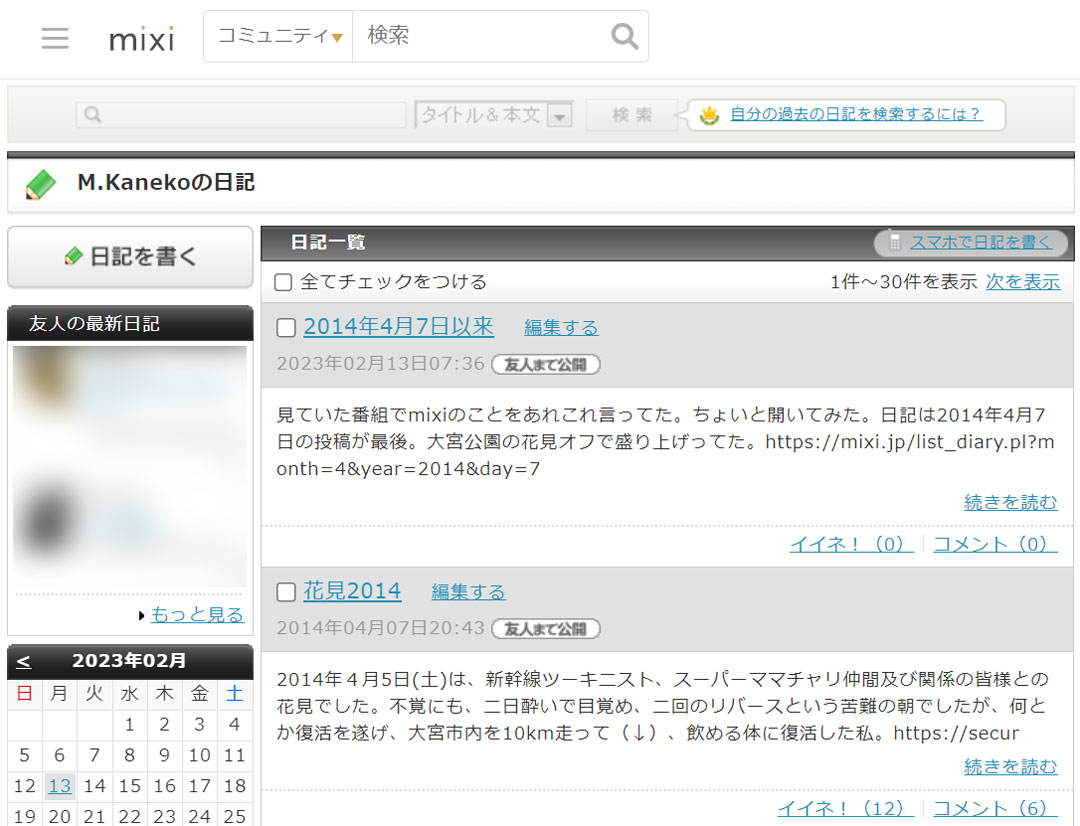This screenshot has width=1080, height=826.
Task: Open コメント (0) on first entry
Action: 995,544
